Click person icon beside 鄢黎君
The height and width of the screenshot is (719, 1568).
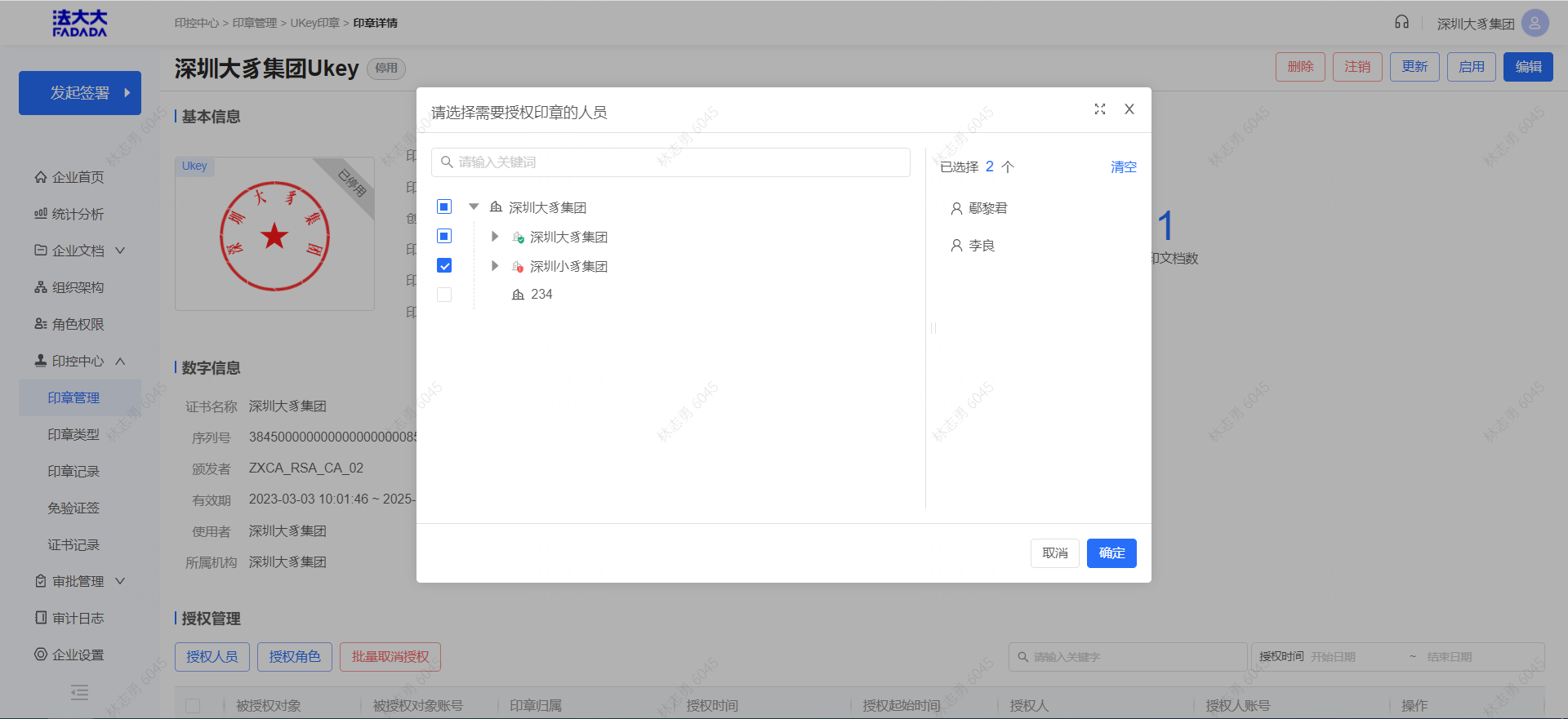(x=956, y=208)
